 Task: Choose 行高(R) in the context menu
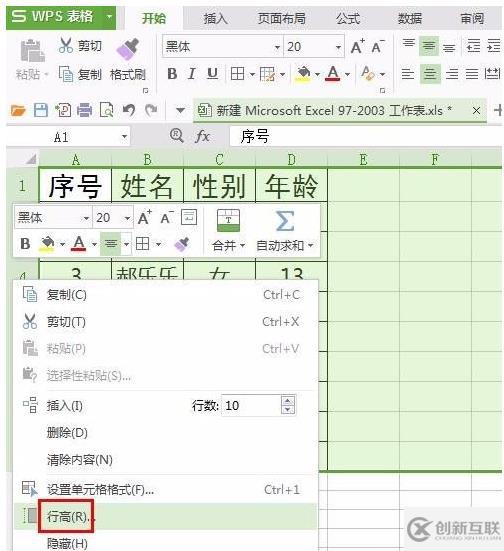click(x=166, y=516)
